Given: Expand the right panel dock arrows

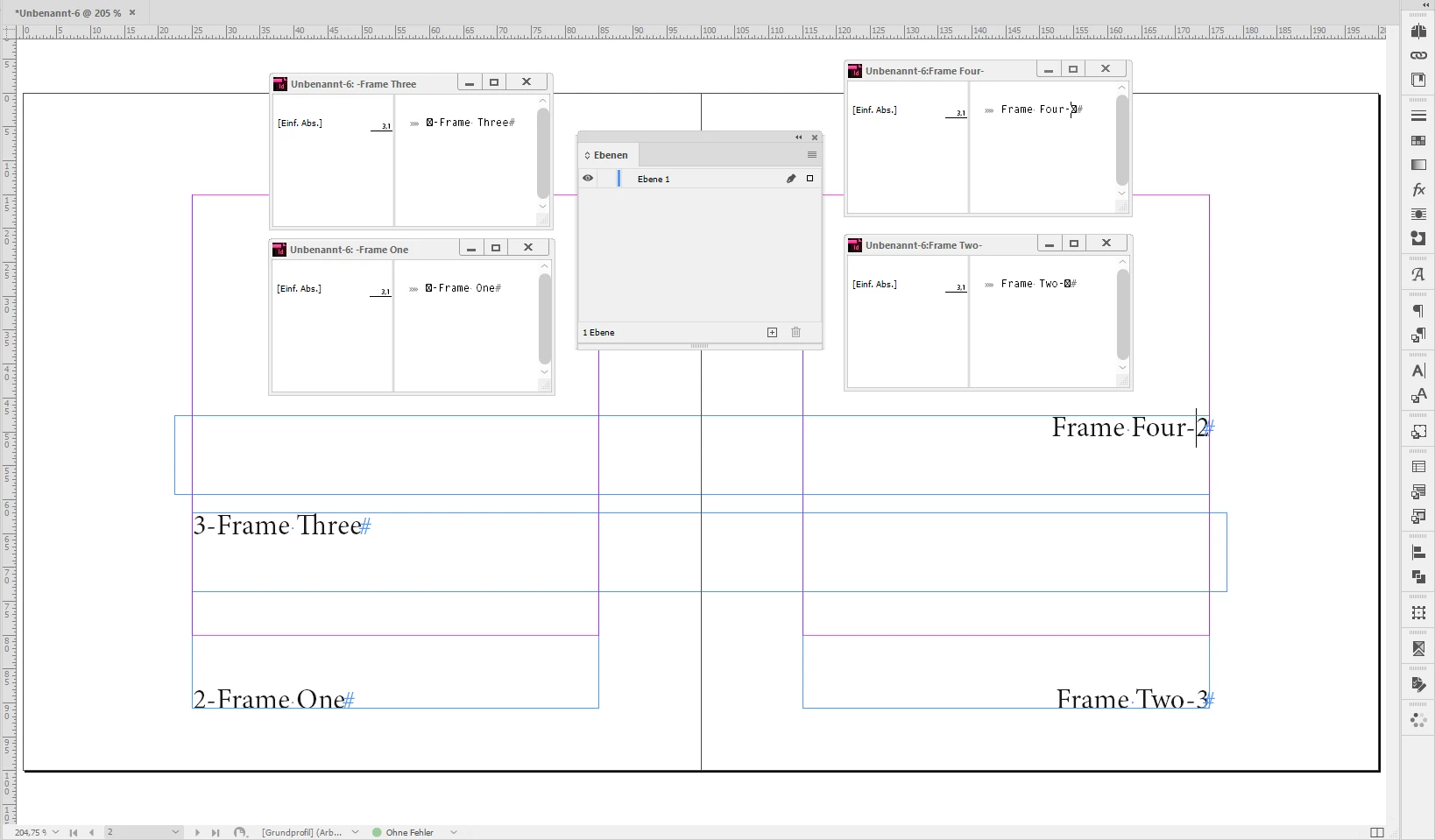Looking at the screenshot, I should click(1425, 5).
